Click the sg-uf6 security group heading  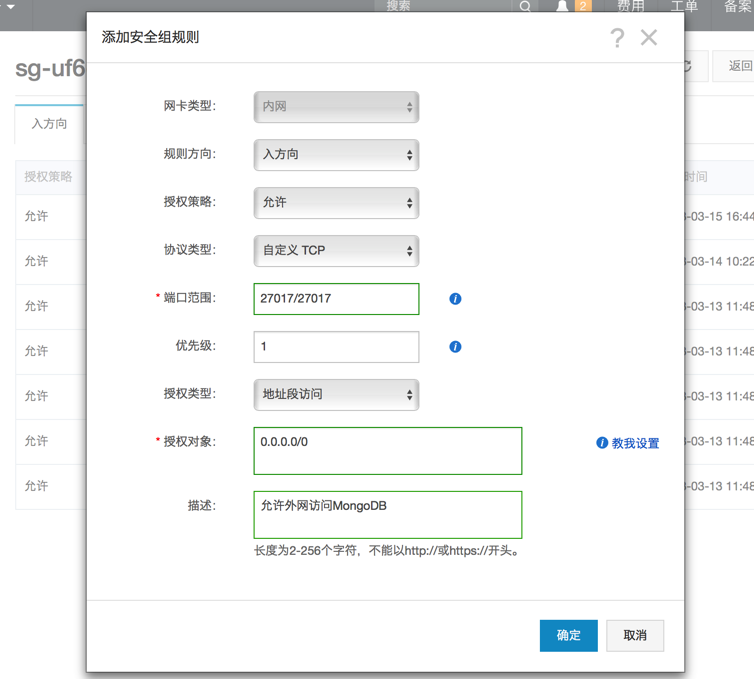click(50, 68)
